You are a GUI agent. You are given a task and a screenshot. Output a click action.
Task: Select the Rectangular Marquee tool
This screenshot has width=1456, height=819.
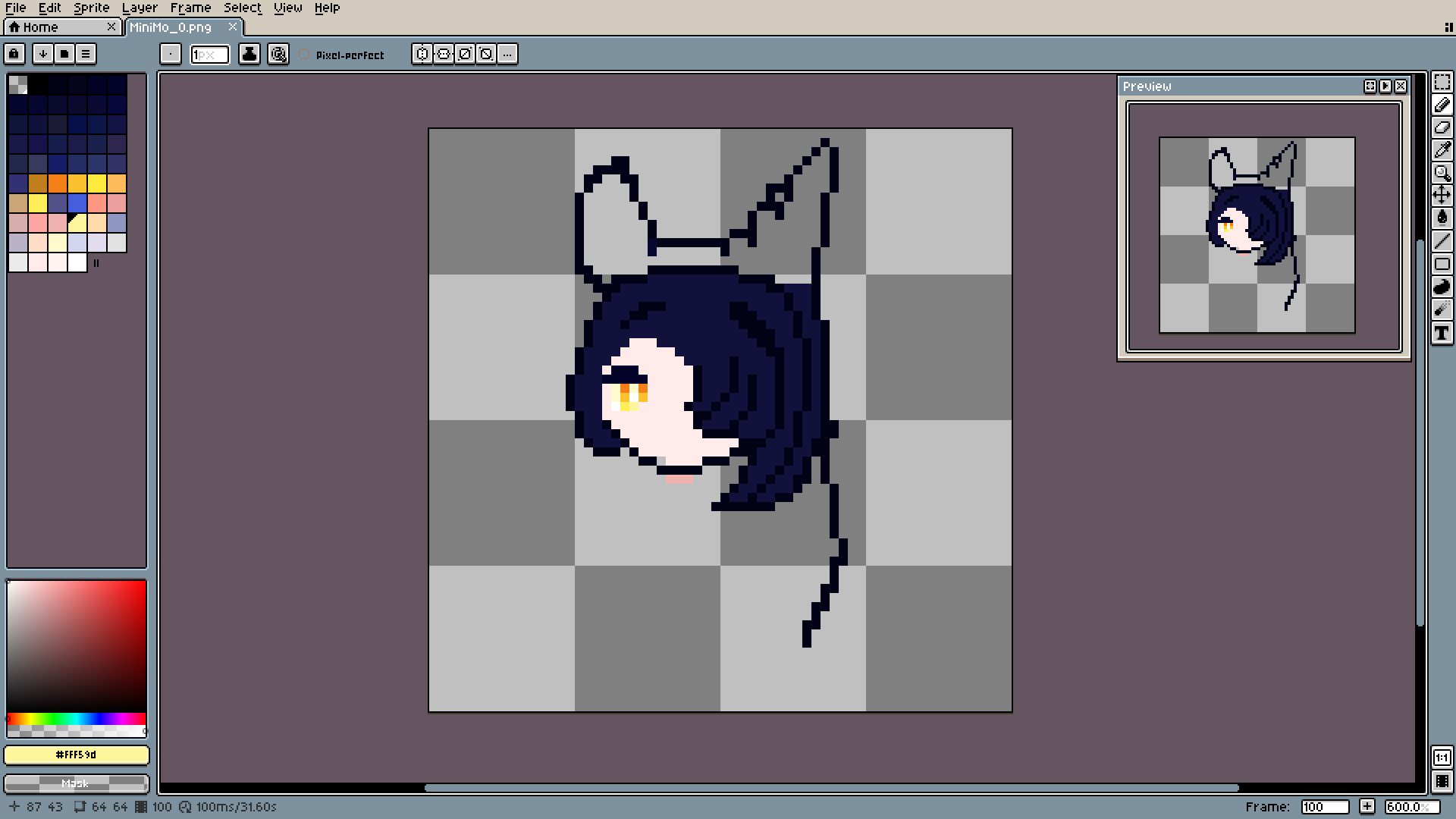(x=1442, y=82)
